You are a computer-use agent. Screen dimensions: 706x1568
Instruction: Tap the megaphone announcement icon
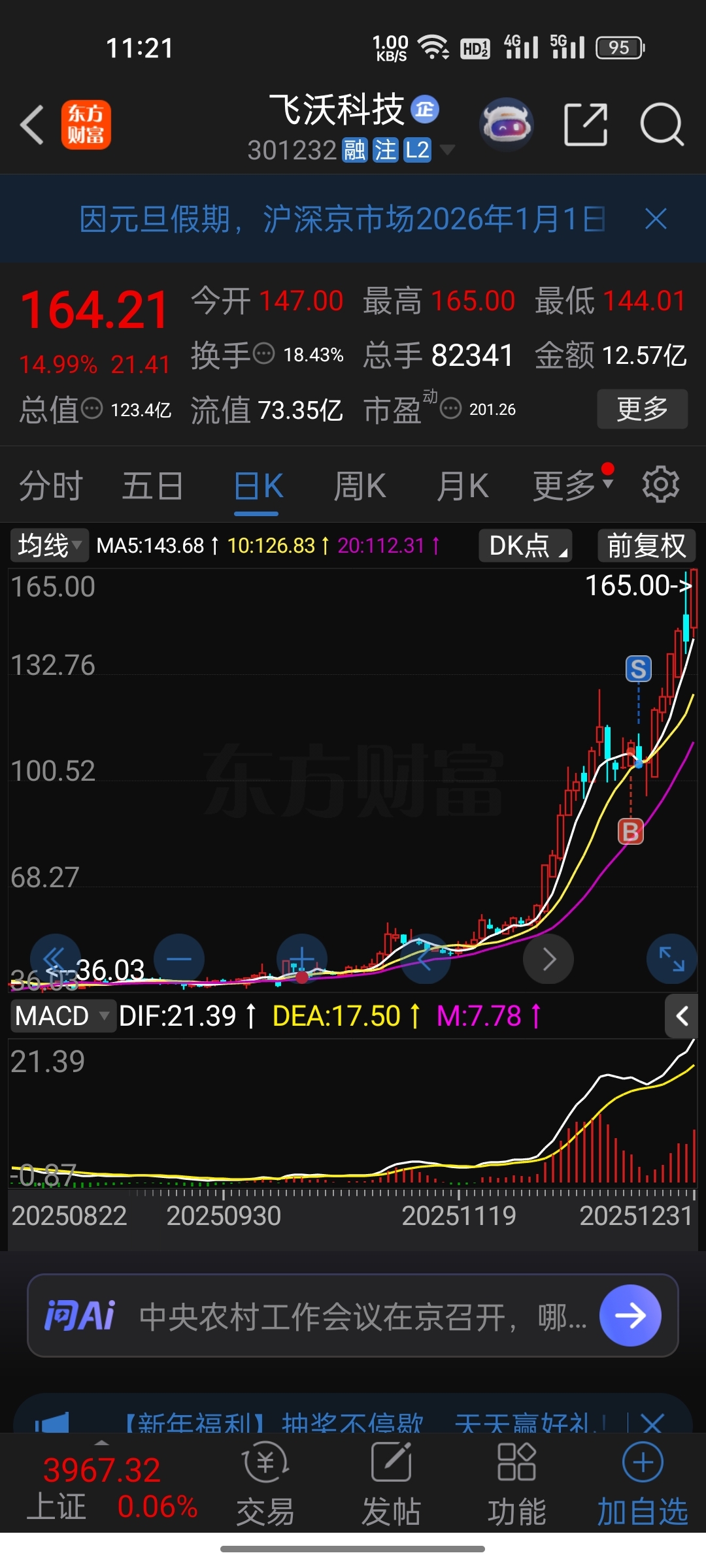click(x=52, y=1422)
